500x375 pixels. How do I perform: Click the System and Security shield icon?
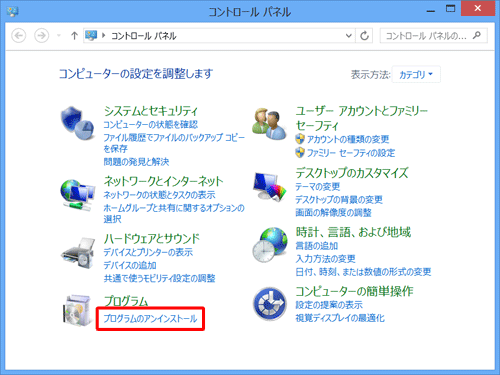(78, 123)
